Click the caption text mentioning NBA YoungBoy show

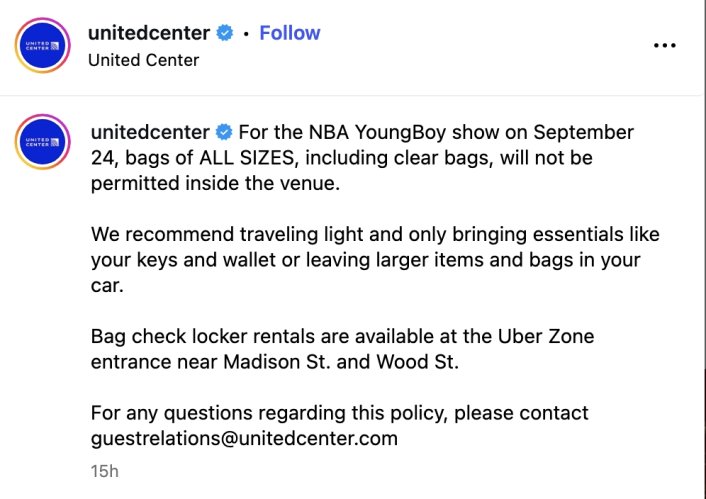tap(362, 158)
